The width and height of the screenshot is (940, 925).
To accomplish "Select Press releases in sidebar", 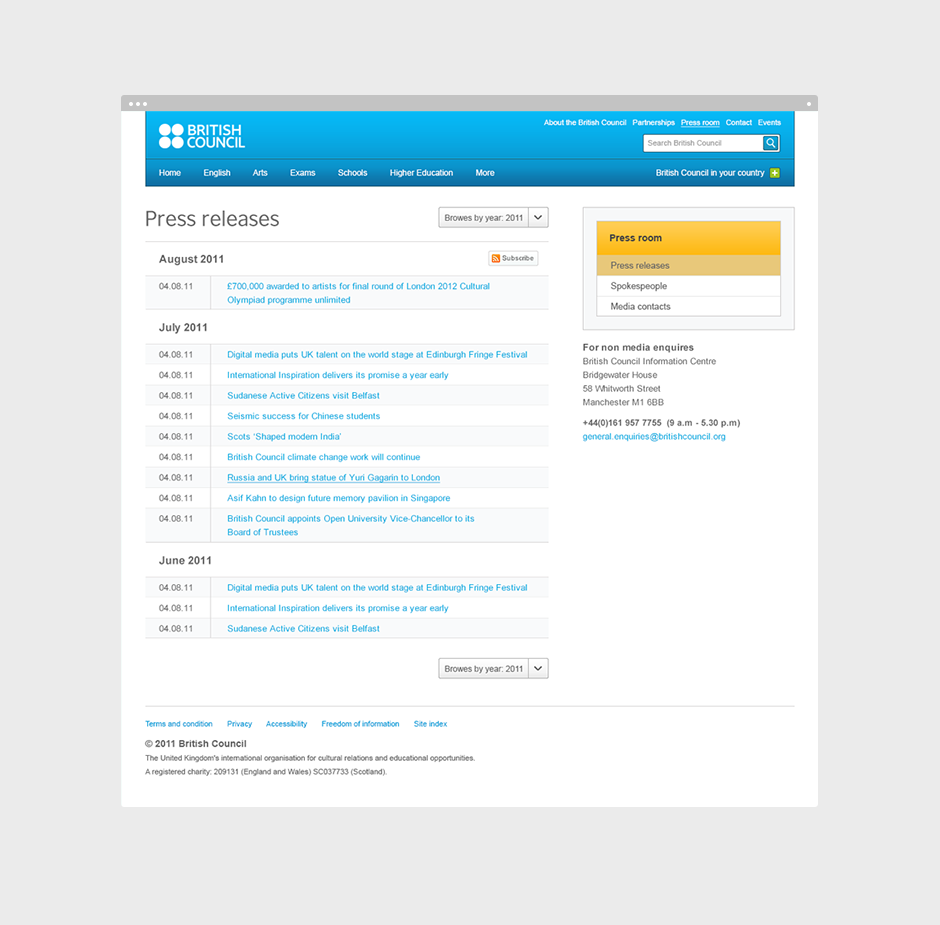I will [x=640, y=265].
